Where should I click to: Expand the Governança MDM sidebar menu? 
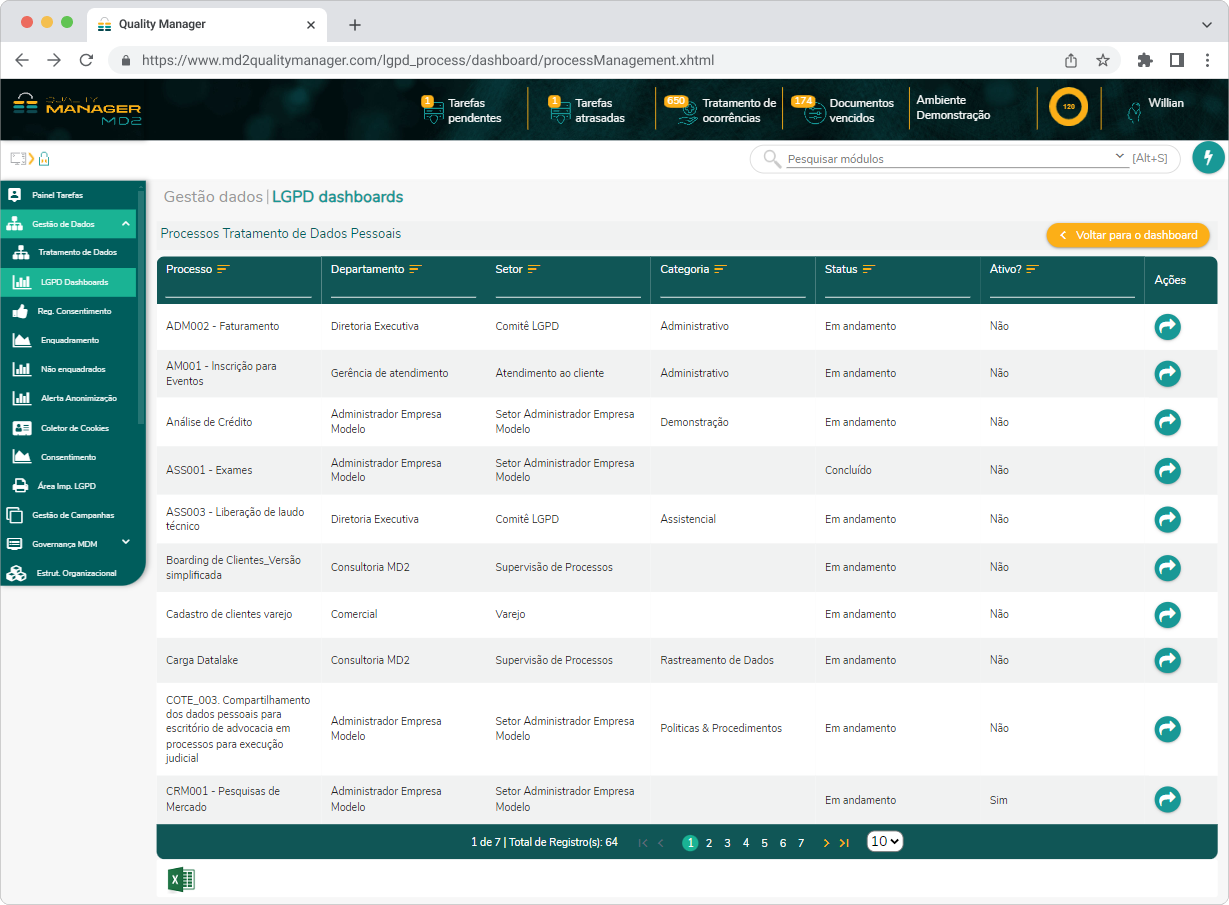pyautogui.click(x=126, y=543)
